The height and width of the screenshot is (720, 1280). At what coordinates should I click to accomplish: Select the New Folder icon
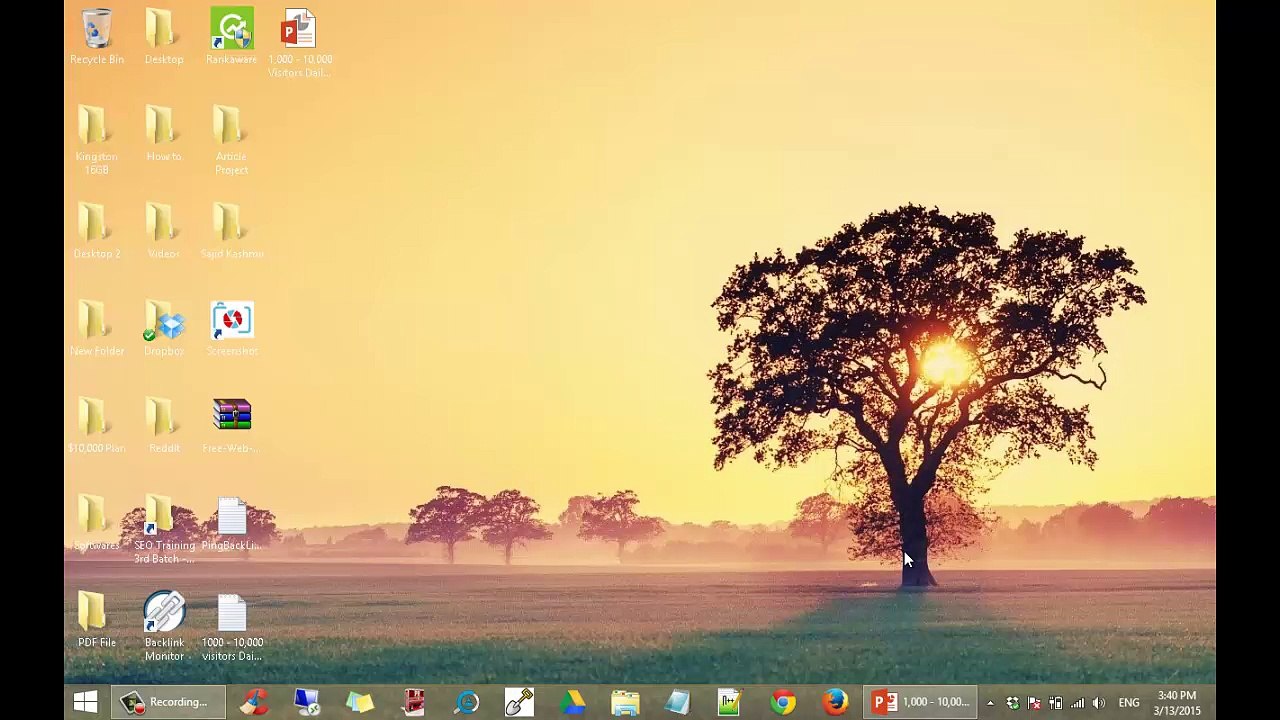[x=97, y=329]
